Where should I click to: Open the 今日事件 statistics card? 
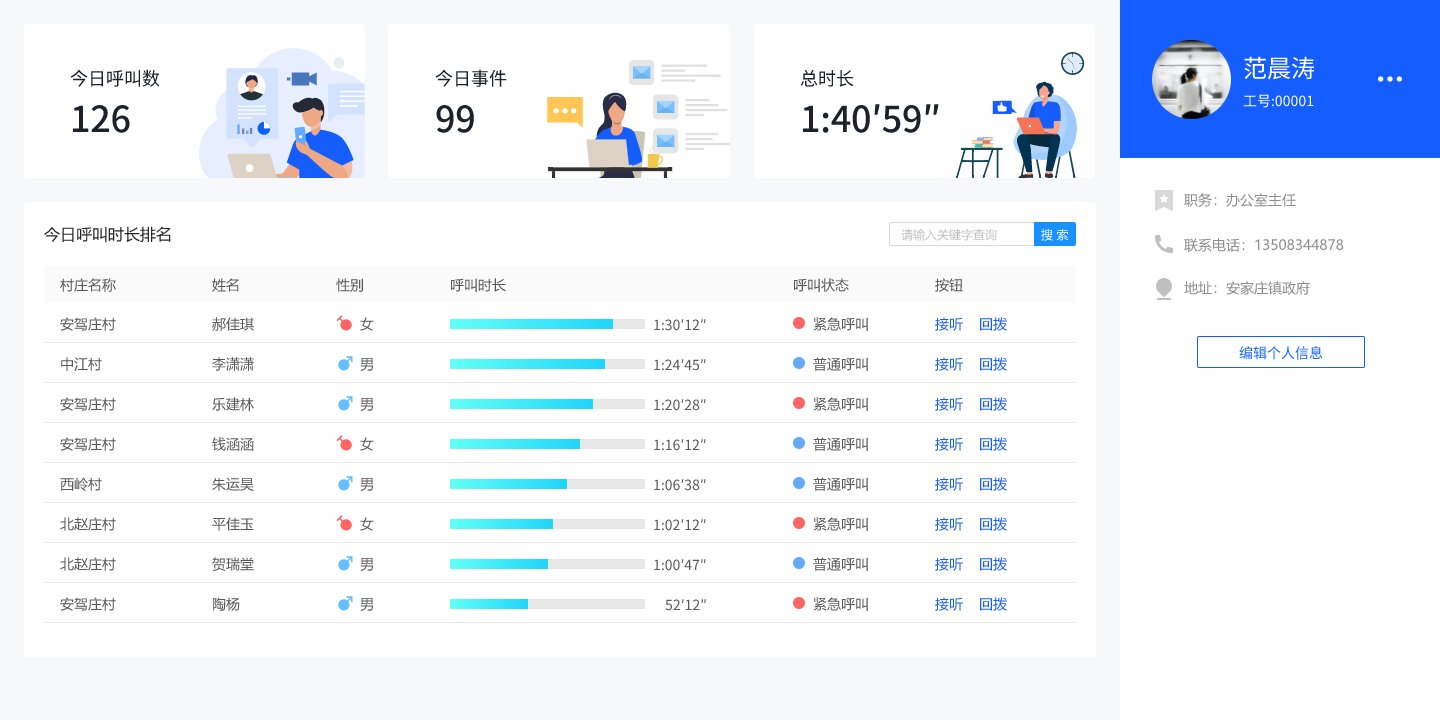coord(558,101)
